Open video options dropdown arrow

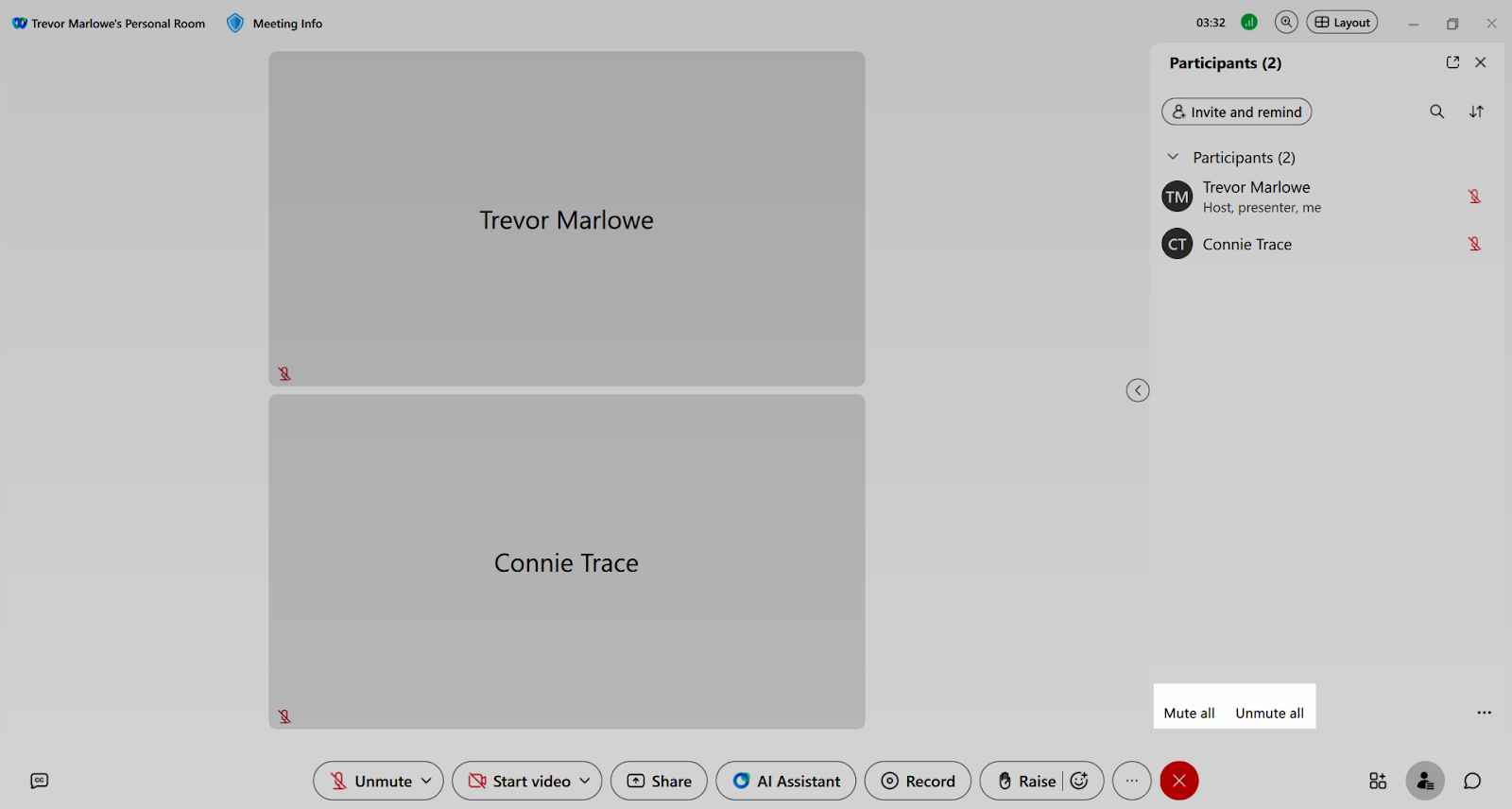[x=585, y=781]
